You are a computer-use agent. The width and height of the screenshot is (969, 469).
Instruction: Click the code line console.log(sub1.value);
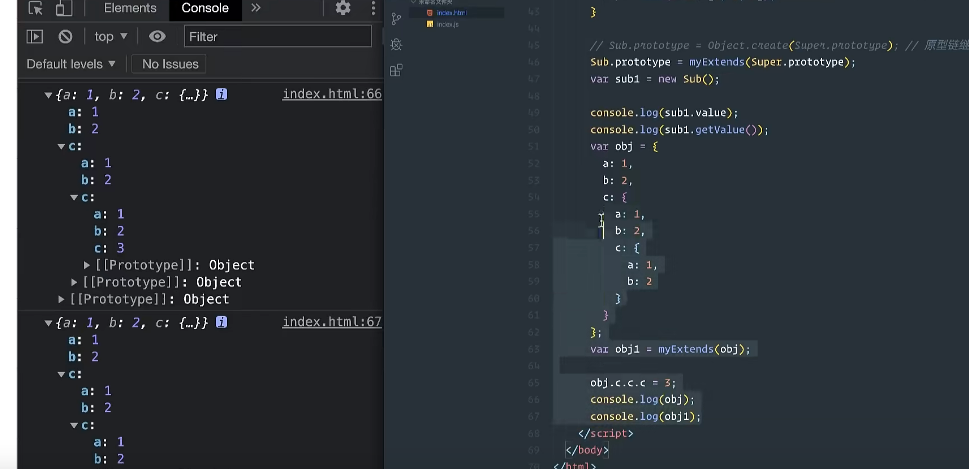664,112
